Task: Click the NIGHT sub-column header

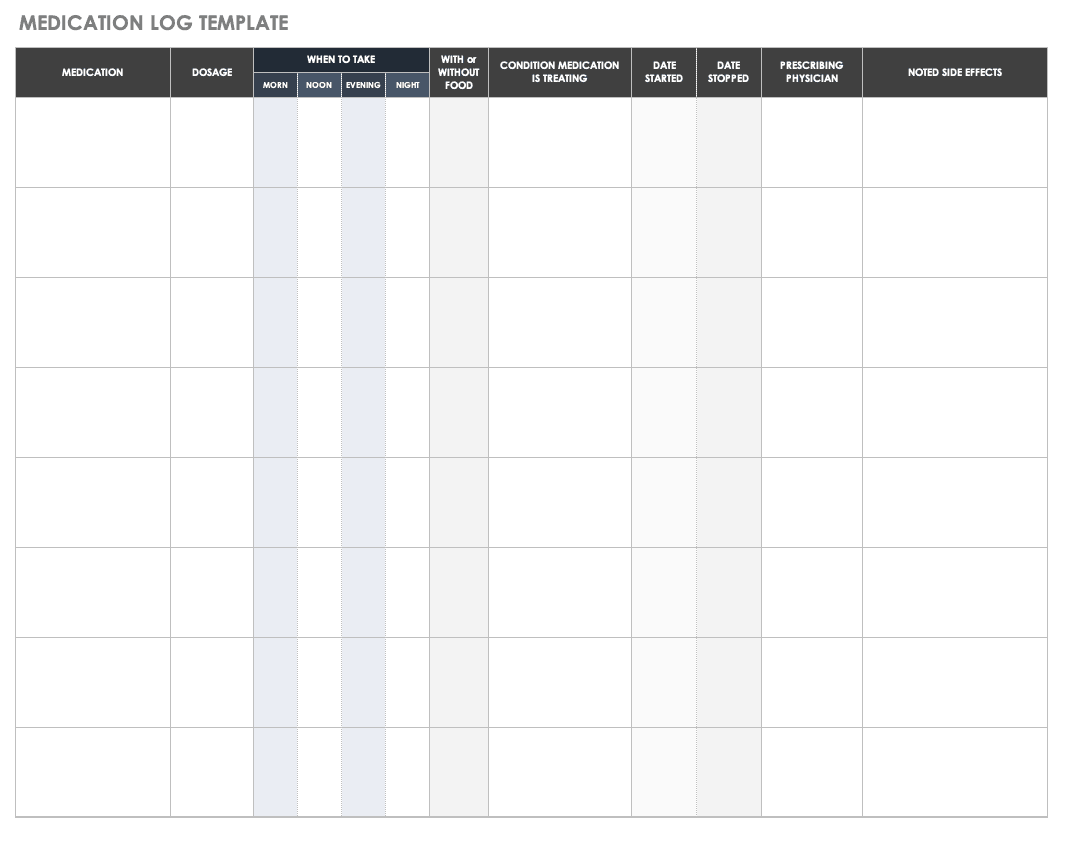Action: pyautogui.click(x=407, y=85)
